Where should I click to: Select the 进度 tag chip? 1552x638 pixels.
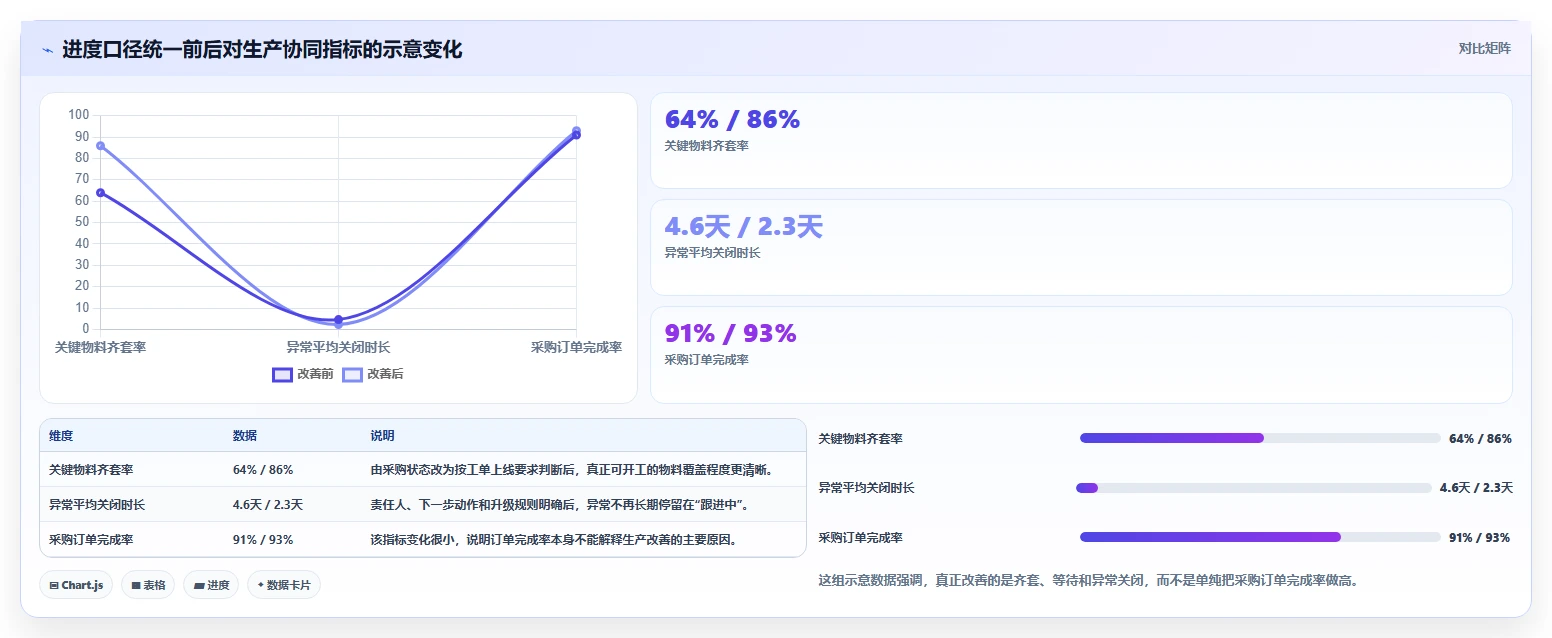(211, 585)
